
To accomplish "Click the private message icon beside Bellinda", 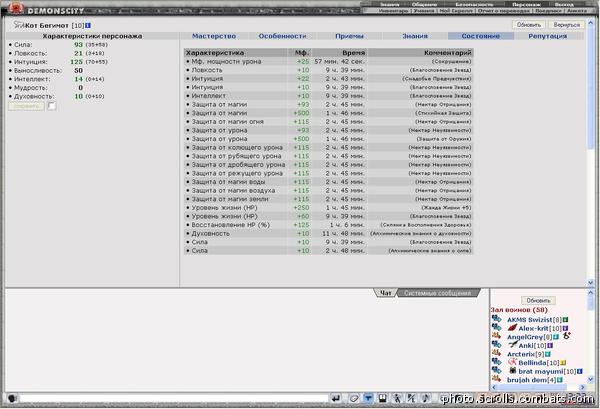I will click(496, 362).
